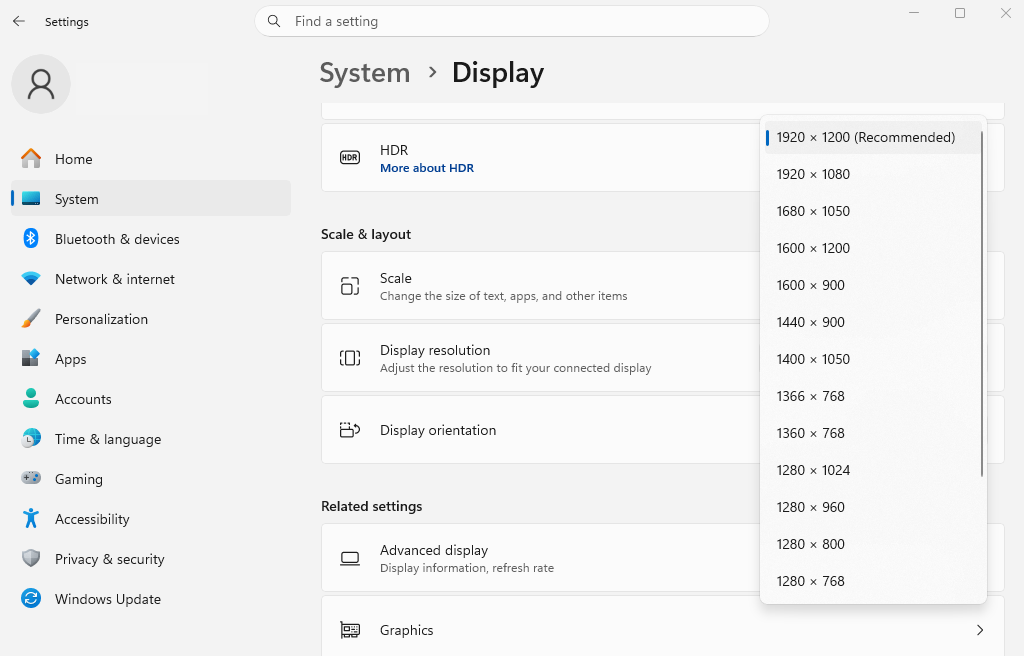Click the Graphics card icon
Image resolution: width=1024 pixels, height=656 pixels.
click(350, 630)
